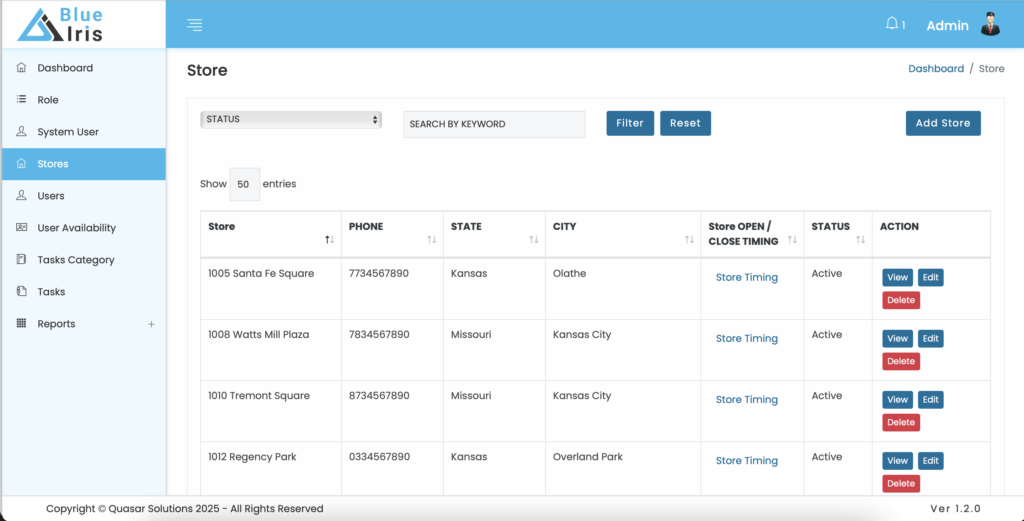This screenshot has width=1024, height=521.
Task: Toggle the hamburger sidebar menu icon
Action: [195, 25]
